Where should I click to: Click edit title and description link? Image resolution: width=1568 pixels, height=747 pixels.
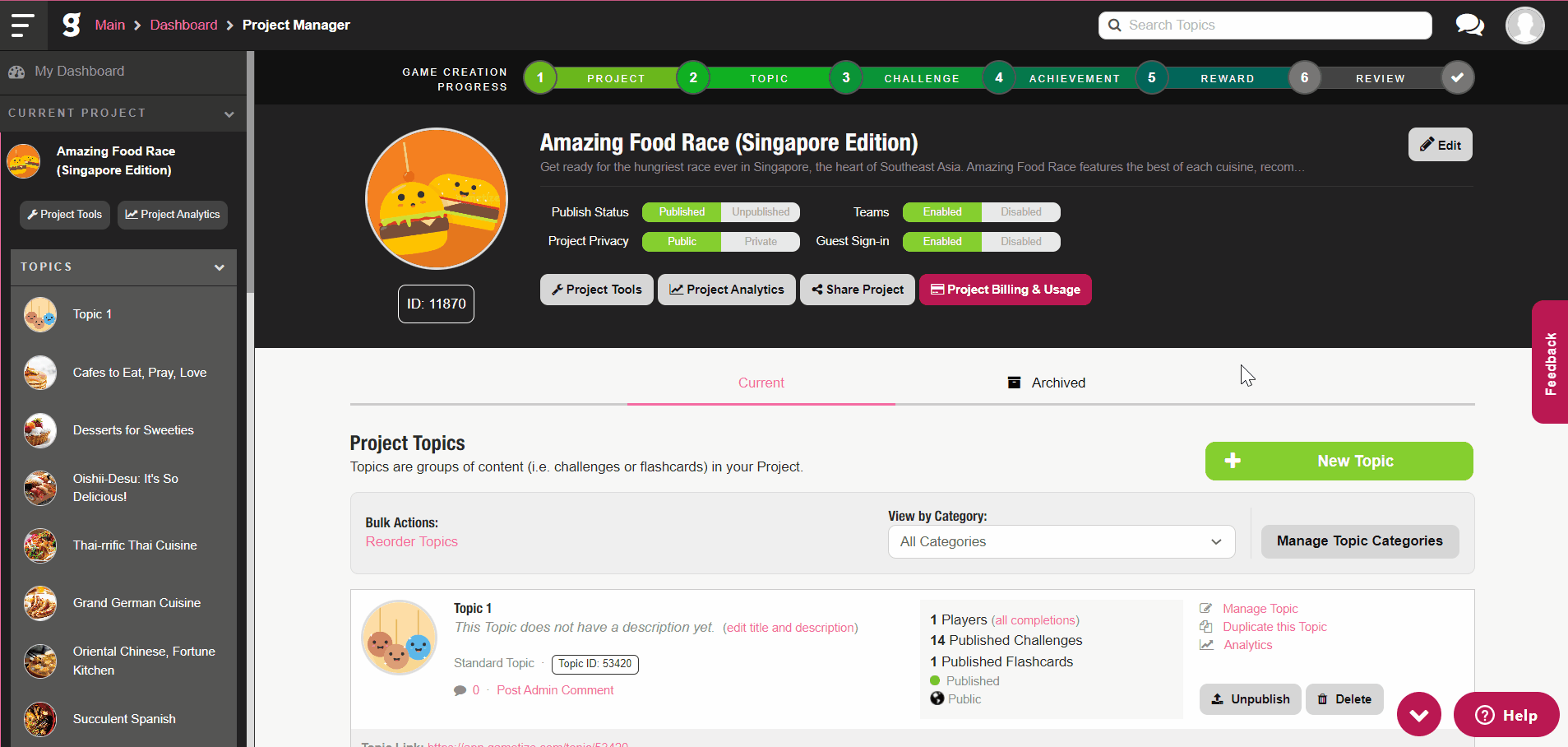pyautogui.click(x=790, y=628)
